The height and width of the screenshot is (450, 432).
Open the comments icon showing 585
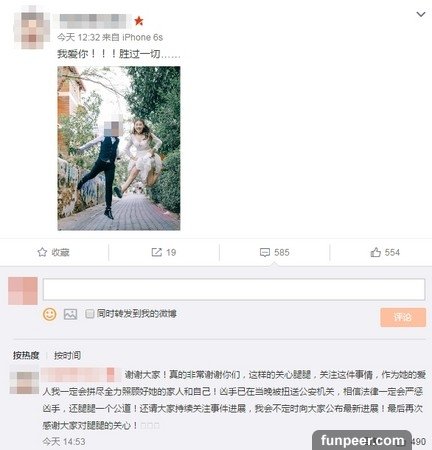coord(265,252)
